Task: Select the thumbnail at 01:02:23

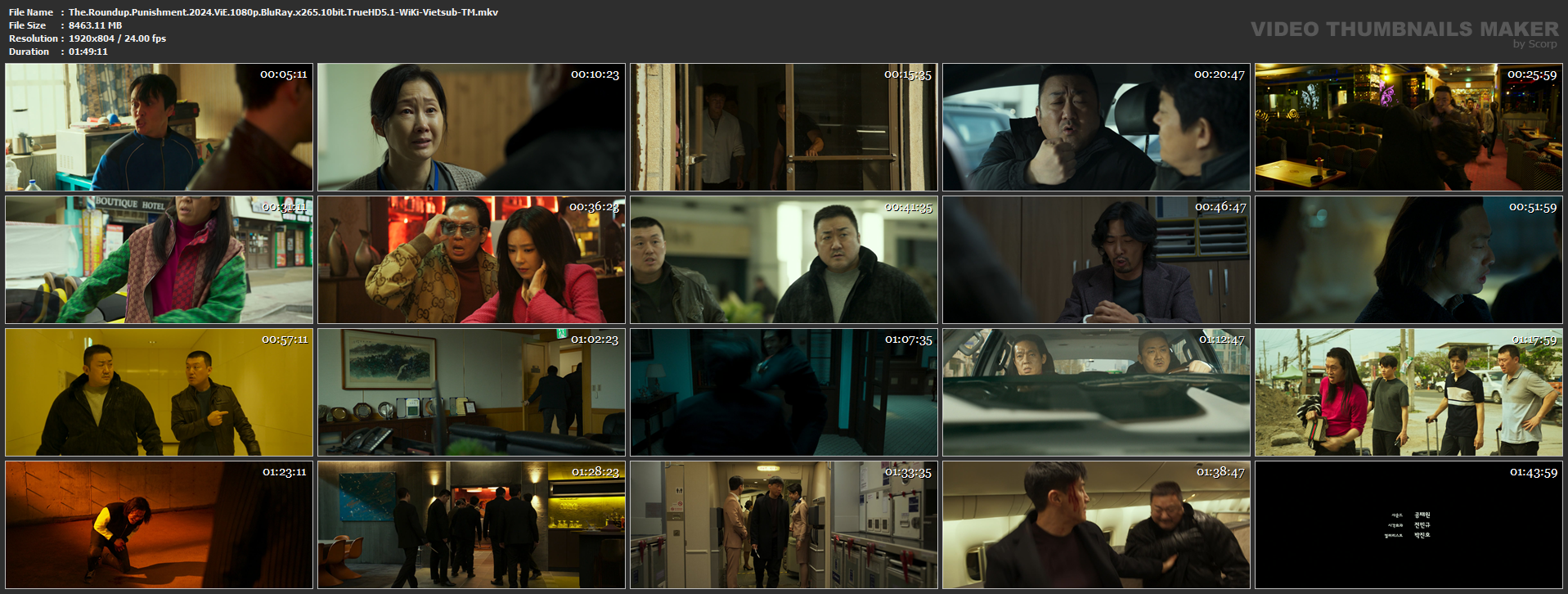Action: (471, 393)
